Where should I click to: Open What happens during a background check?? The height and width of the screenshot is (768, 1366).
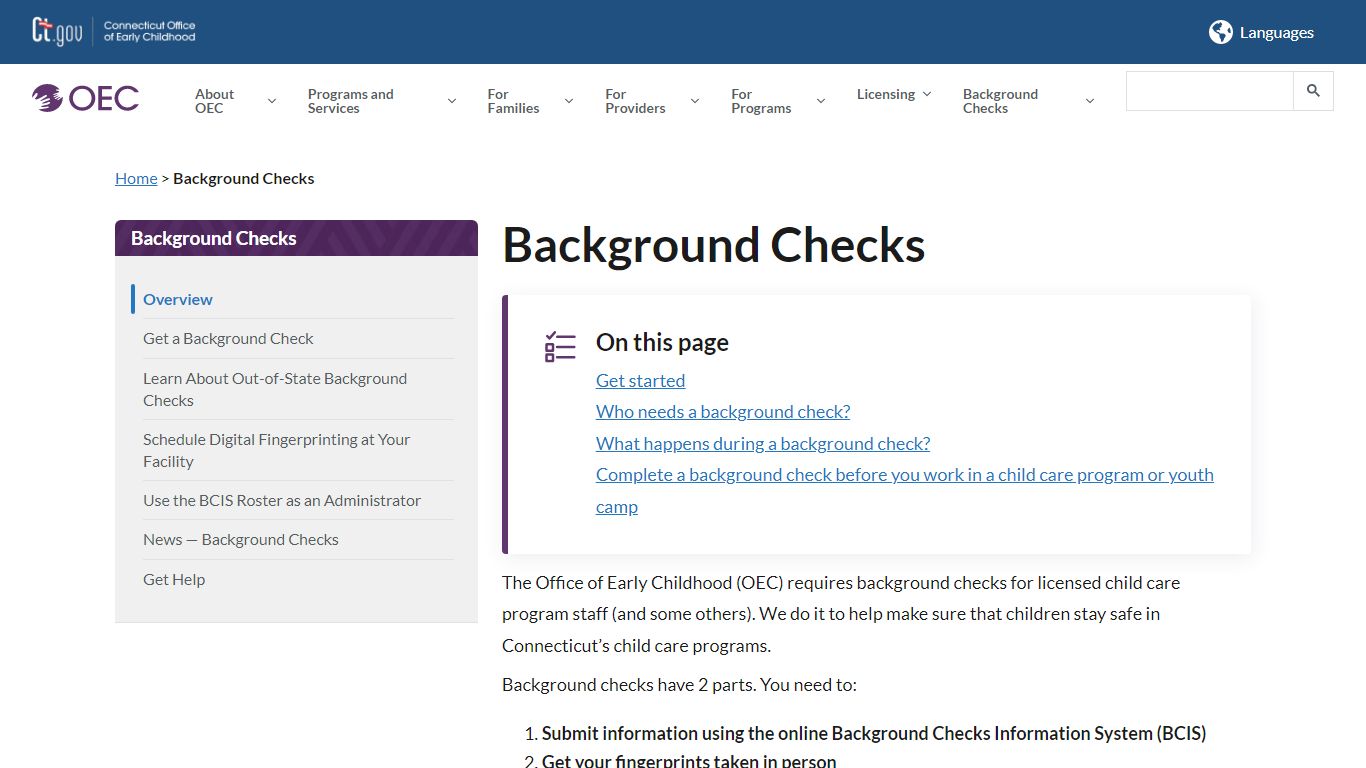[763, 443]
